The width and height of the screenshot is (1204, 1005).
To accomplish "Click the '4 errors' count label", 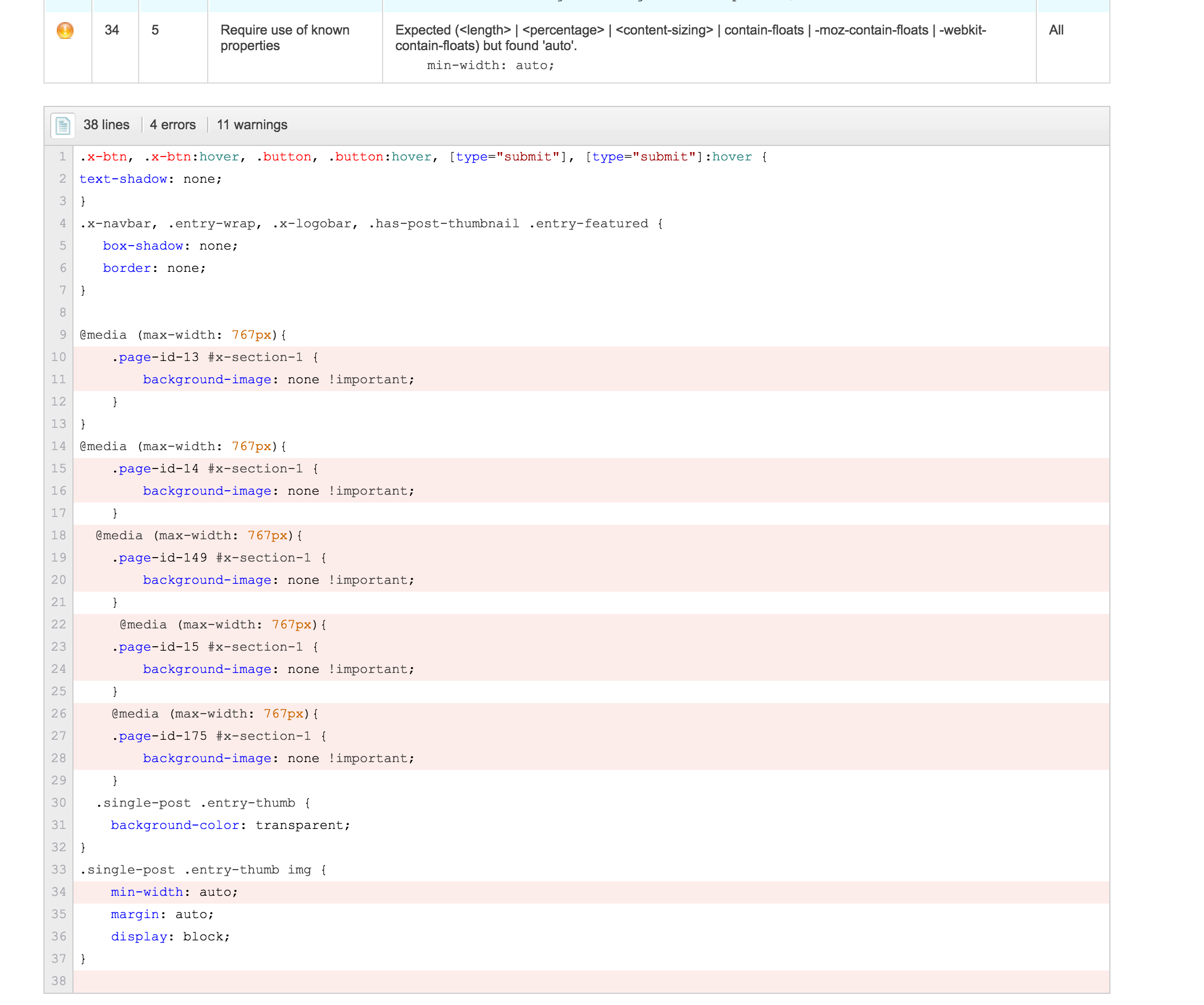I will pyautogui.click(x=173, y=125).
